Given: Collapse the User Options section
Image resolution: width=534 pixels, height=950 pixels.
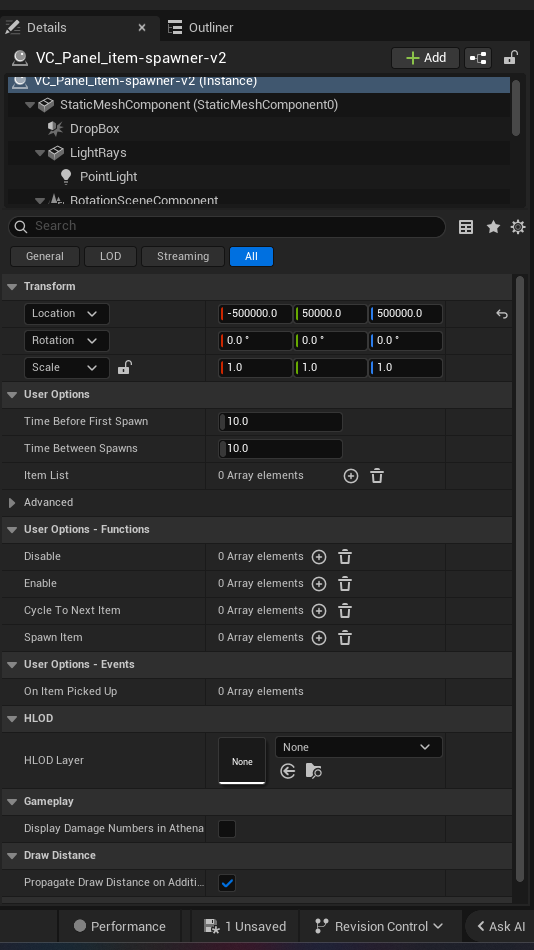Looking at the screenshot, I should pos(12,394).
